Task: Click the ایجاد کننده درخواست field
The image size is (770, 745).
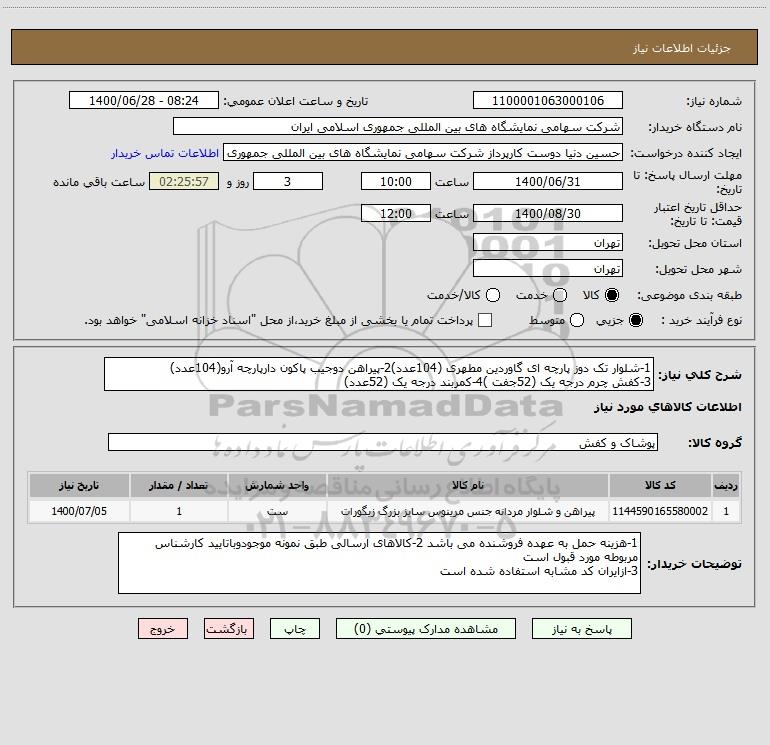Action: (423, 153)
